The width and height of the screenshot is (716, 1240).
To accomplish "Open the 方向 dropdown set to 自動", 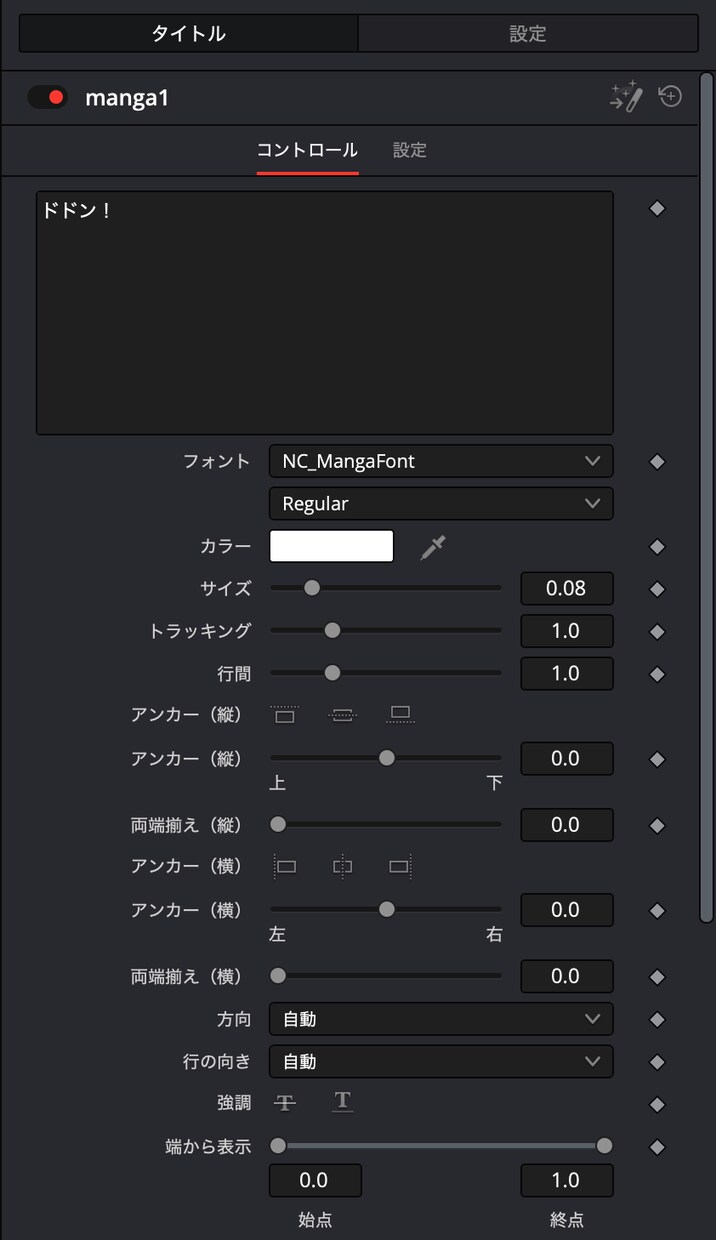I will point(441,1019).
